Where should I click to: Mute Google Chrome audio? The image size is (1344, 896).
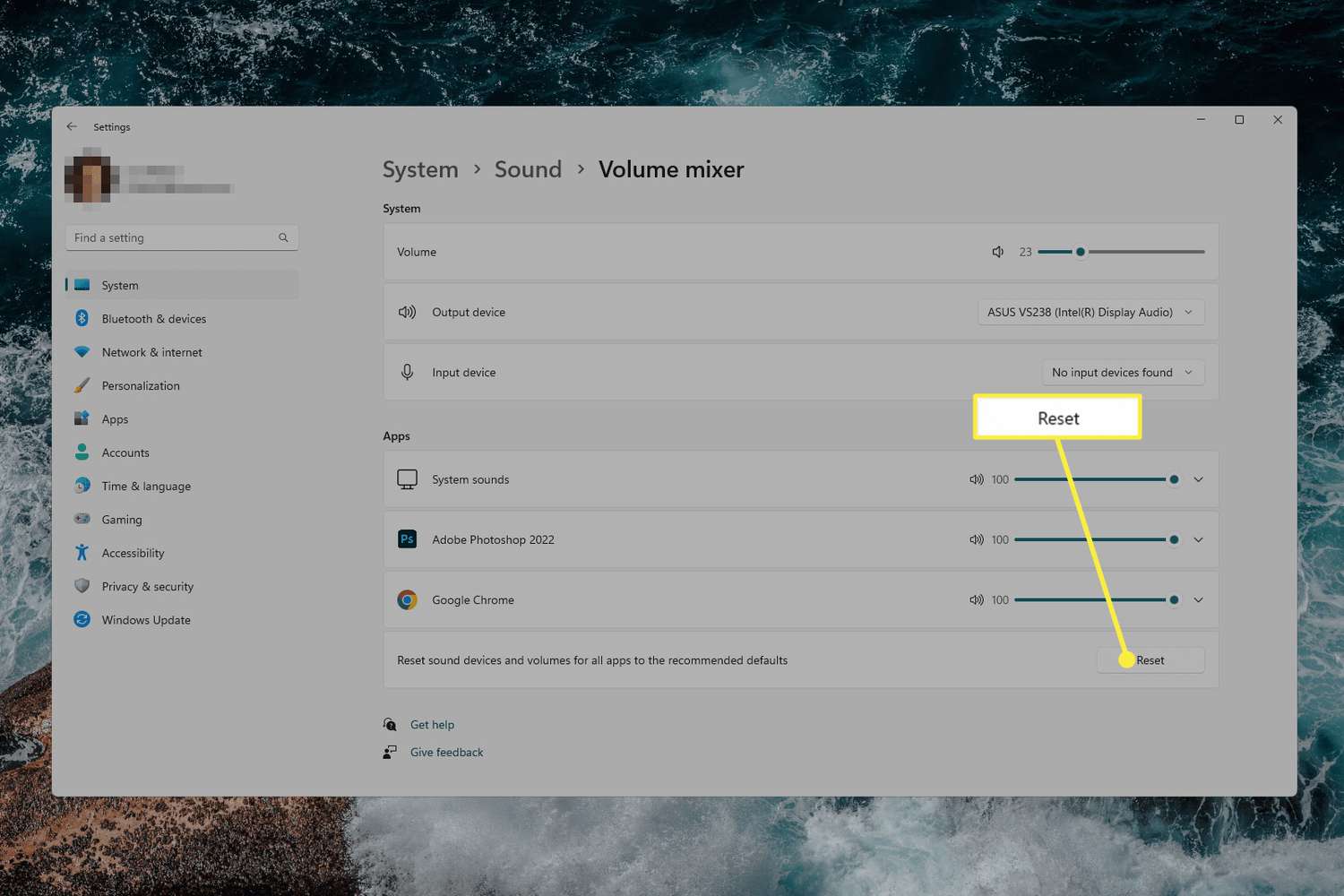click(976, 599)
